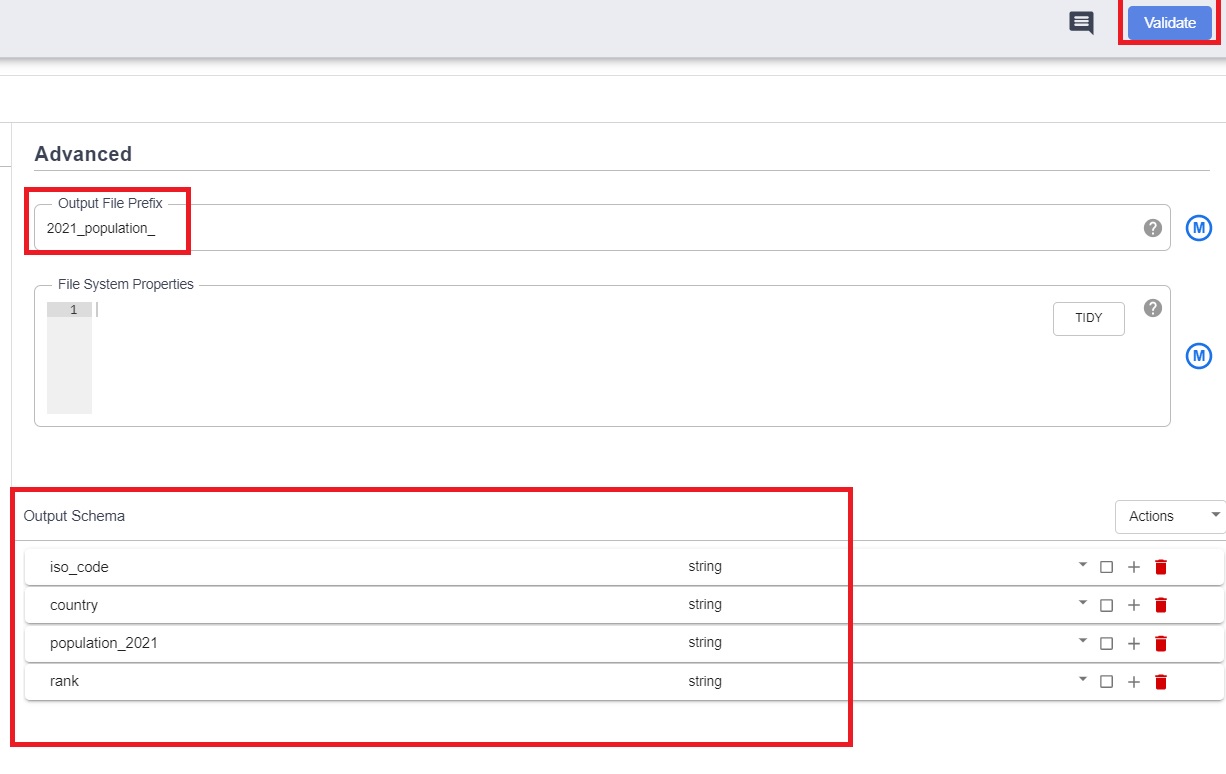Click the help icon beside File System Properties
The image size is (1226, 774).
coord(1153,307)
